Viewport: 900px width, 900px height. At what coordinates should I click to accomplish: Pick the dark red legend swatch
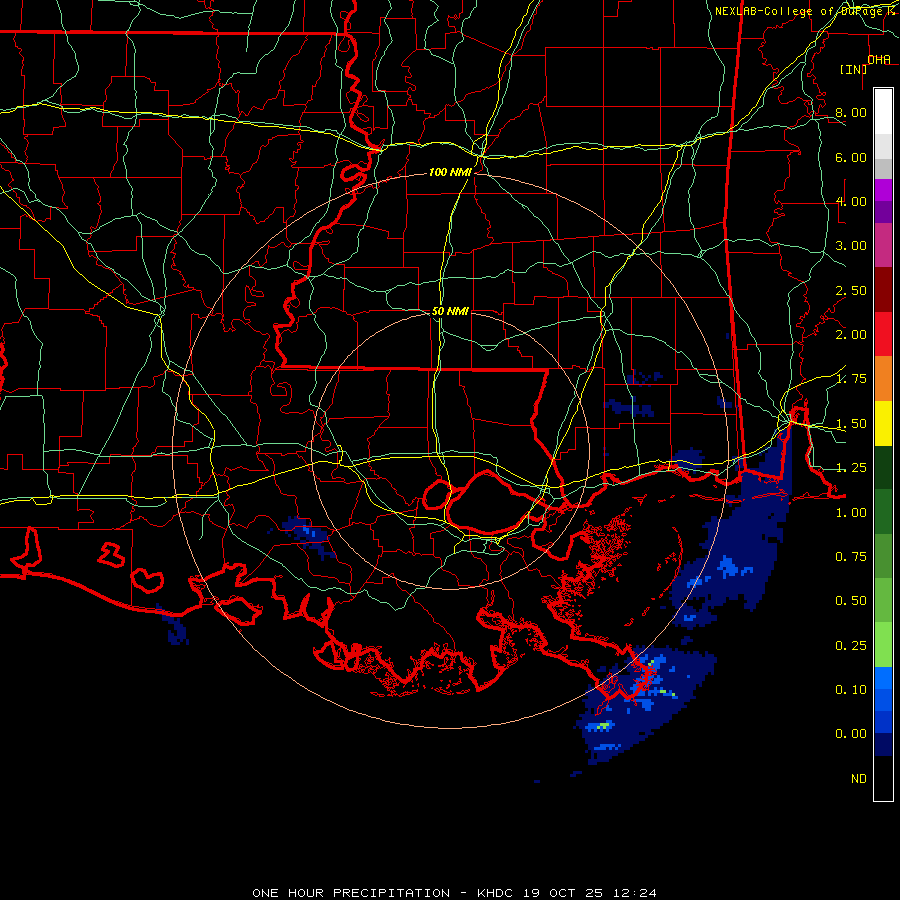pos(883,290)
